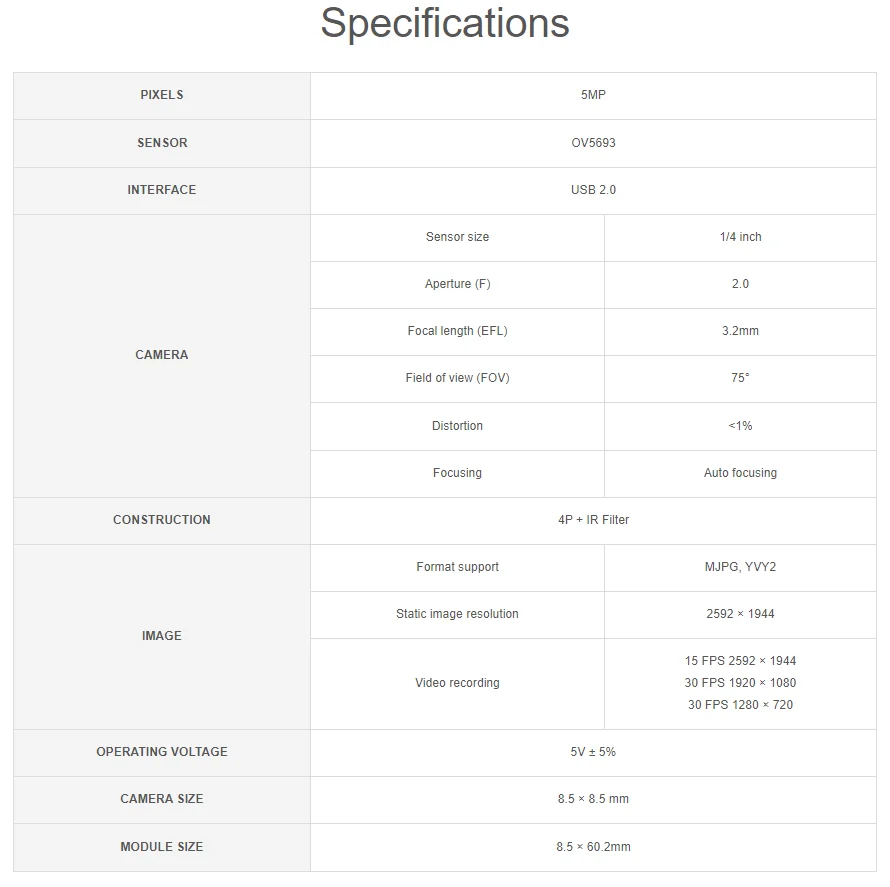Select the PIXELS row label
The image size is (890, 887).
162,95
